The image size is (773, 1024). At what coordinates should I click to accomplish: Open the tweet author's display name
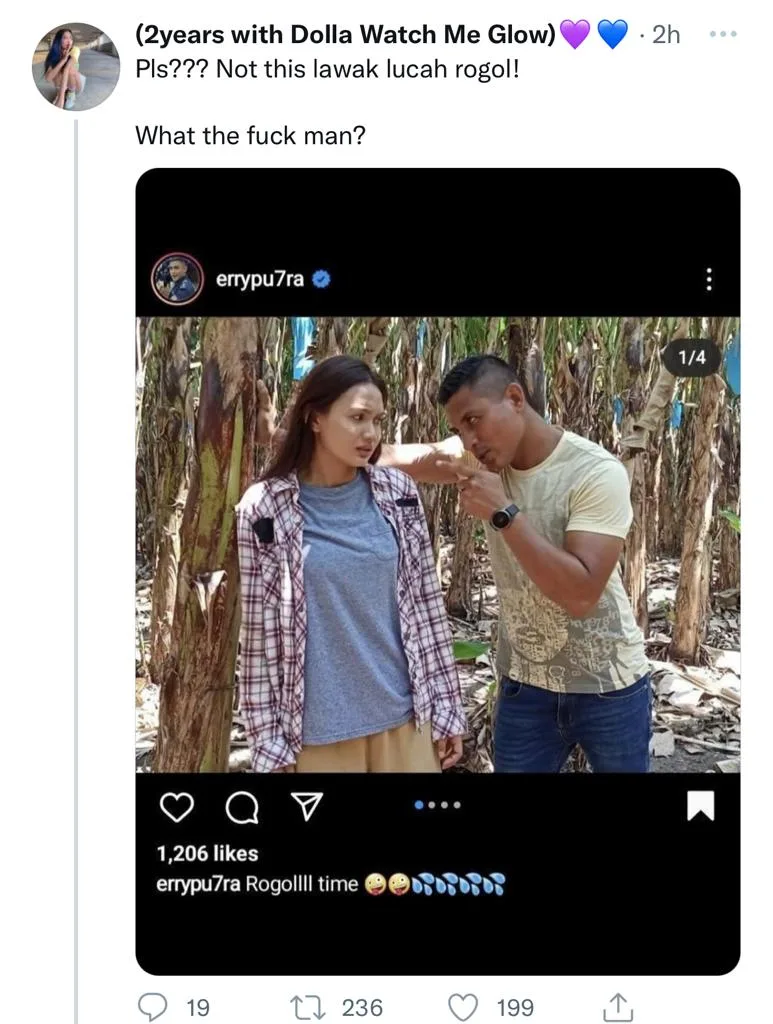click(345, 35)
